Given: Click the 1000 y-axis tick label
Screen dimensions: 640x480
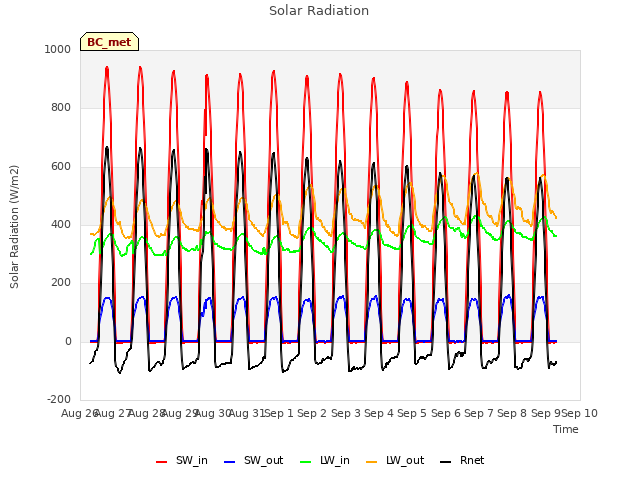Looking at the screenshot, I should (x=58, y=49).
